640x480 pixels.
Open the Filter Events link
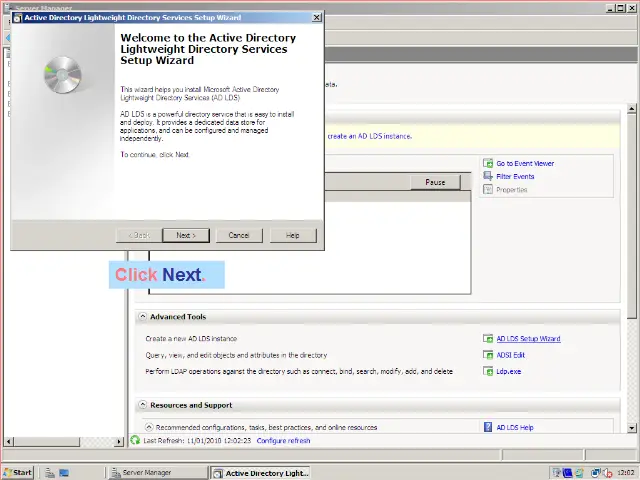pos(515,176)
